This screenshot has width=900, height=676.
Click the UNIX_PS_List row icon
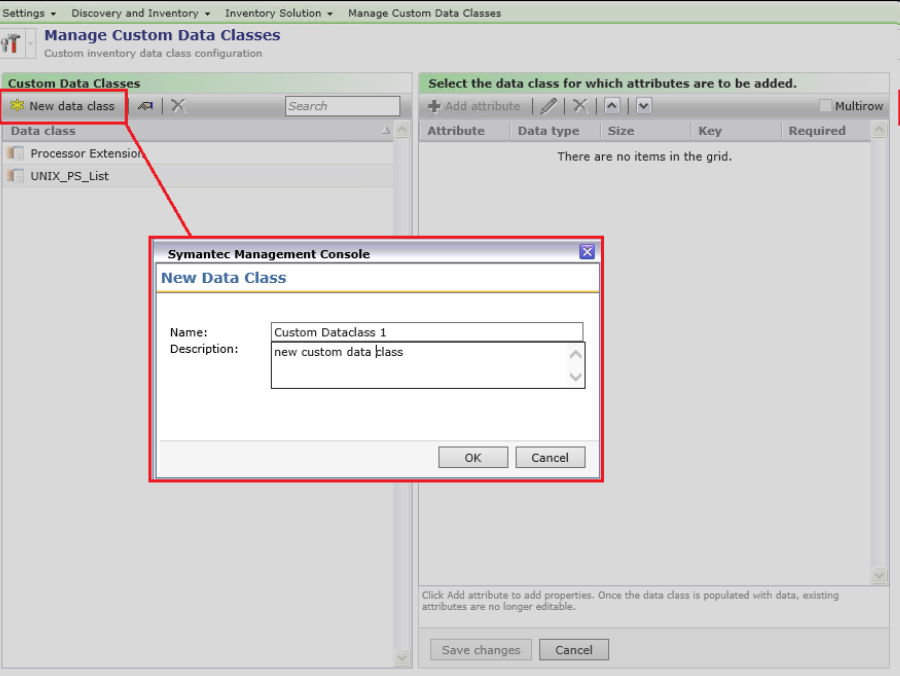[15, 176]
